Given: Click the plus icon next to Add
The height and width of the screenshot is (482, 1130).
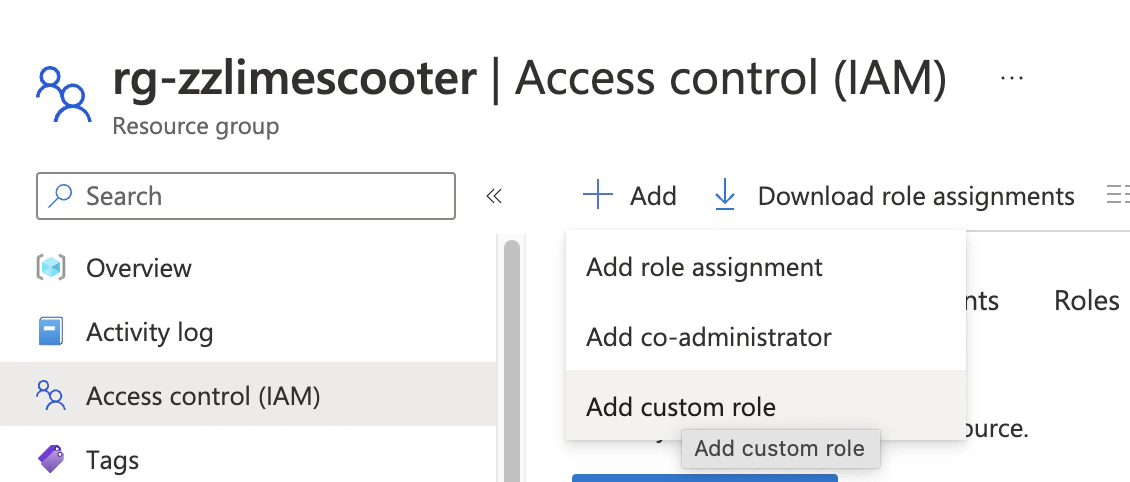Looking at the screenshot, I should coord(598,196).
